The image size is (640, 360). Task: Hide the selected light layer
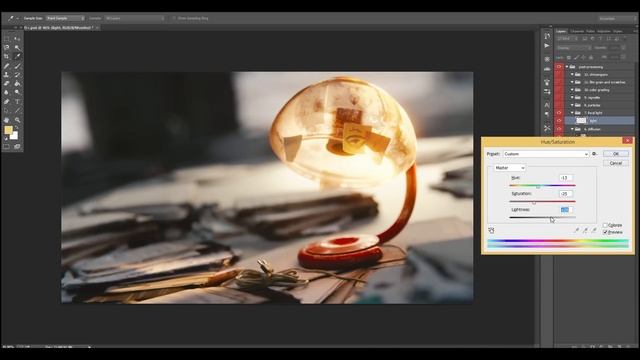click(559, 120)
